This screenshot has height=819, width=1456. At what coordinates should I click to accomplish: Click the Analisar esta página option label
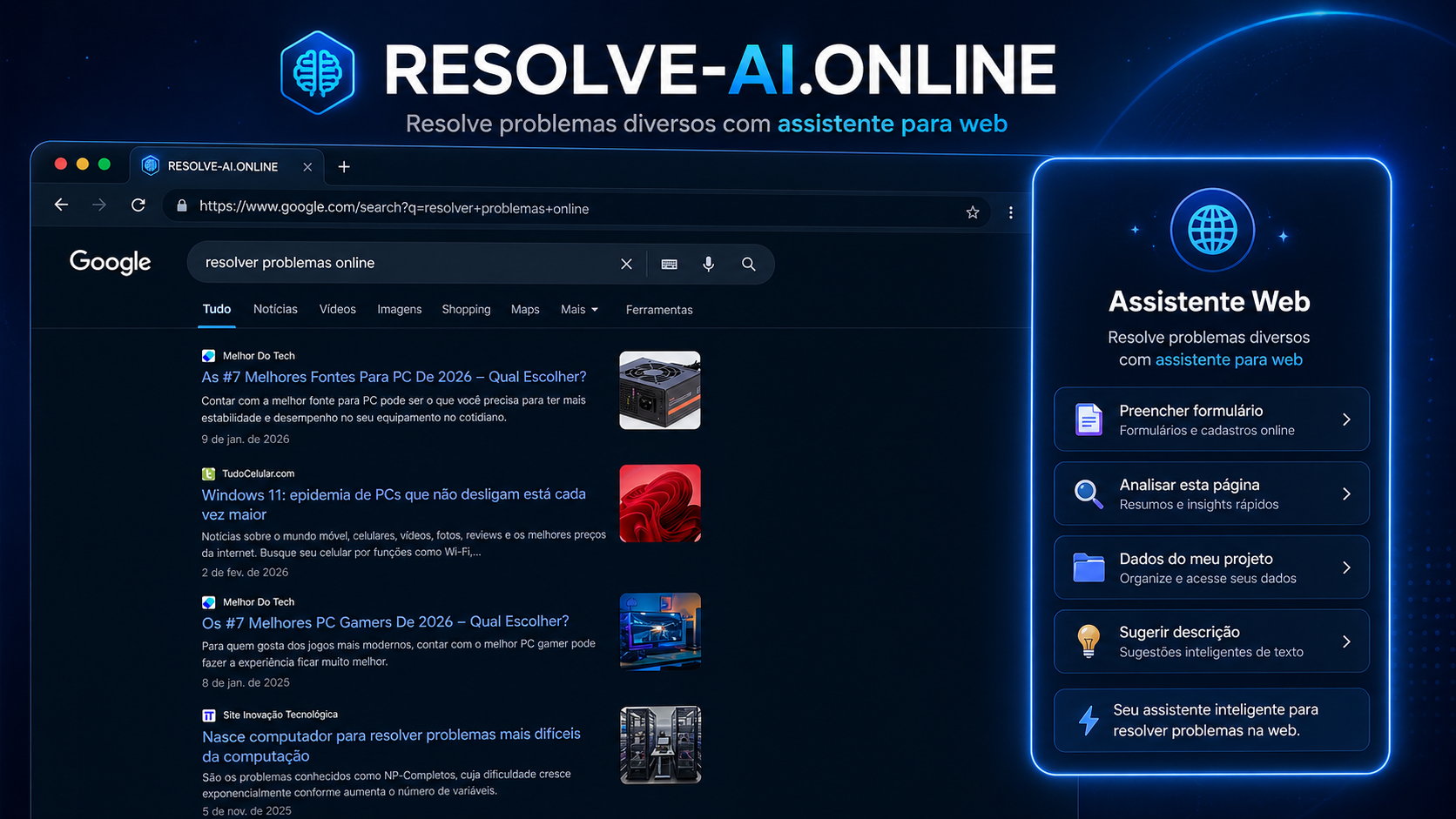point(1190,485)
